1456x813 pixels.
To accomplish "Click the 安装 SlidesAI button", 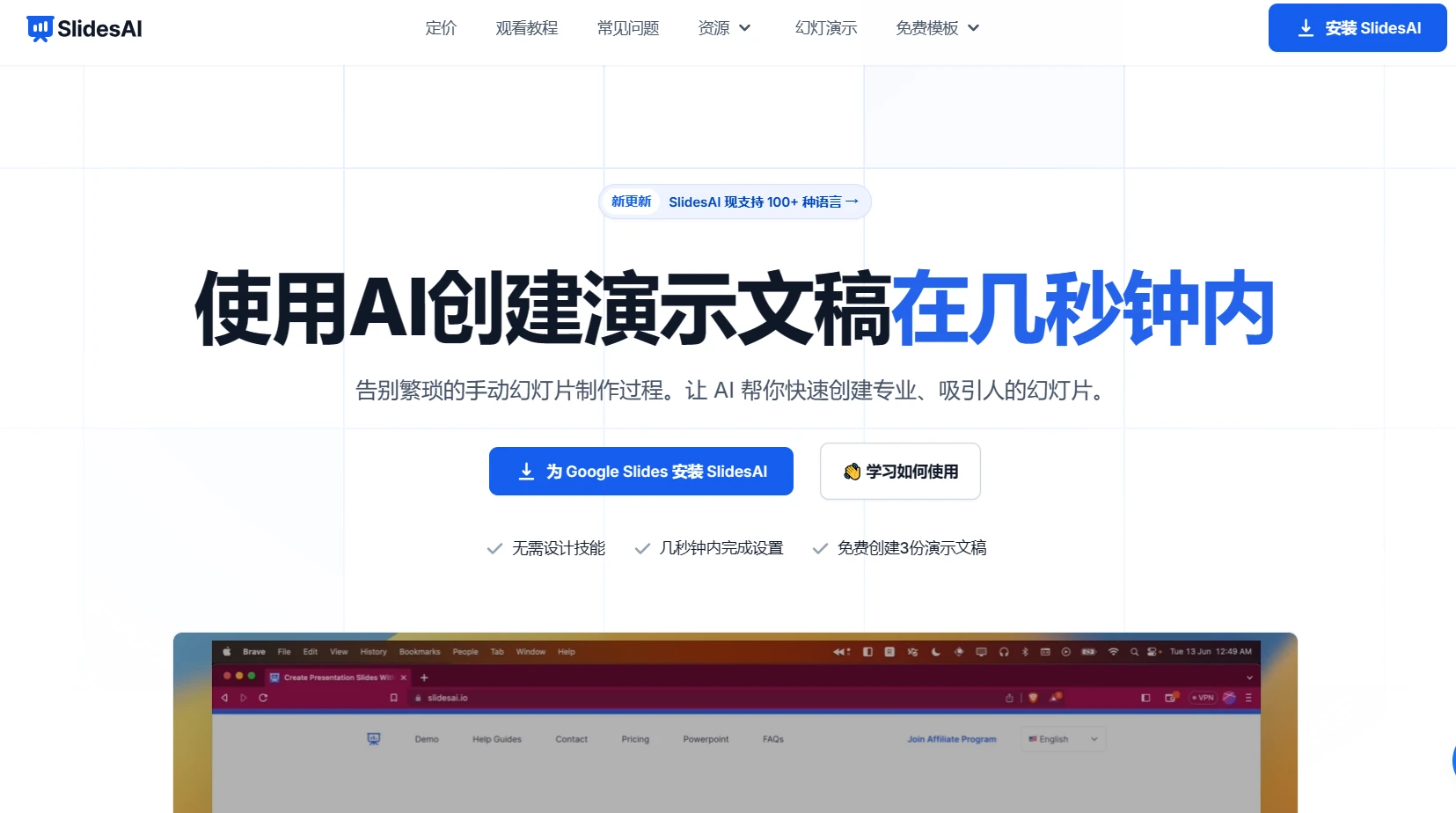I will [x=1357, y=28].
